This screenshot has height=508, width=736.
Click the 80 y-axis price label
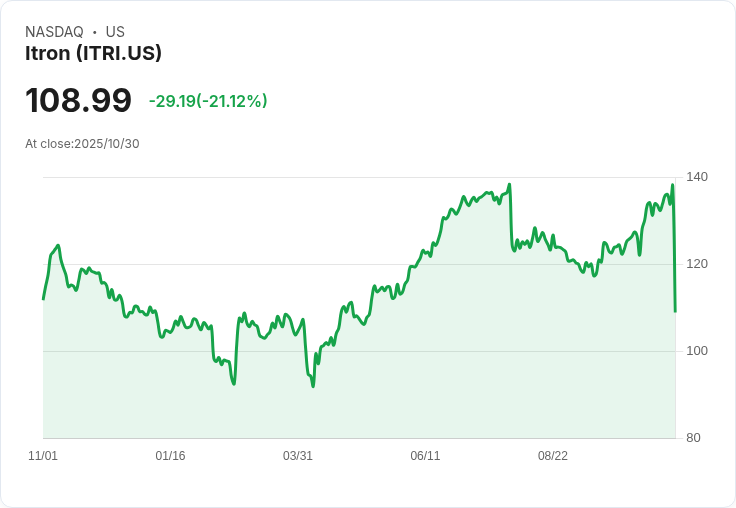(693, 438)
